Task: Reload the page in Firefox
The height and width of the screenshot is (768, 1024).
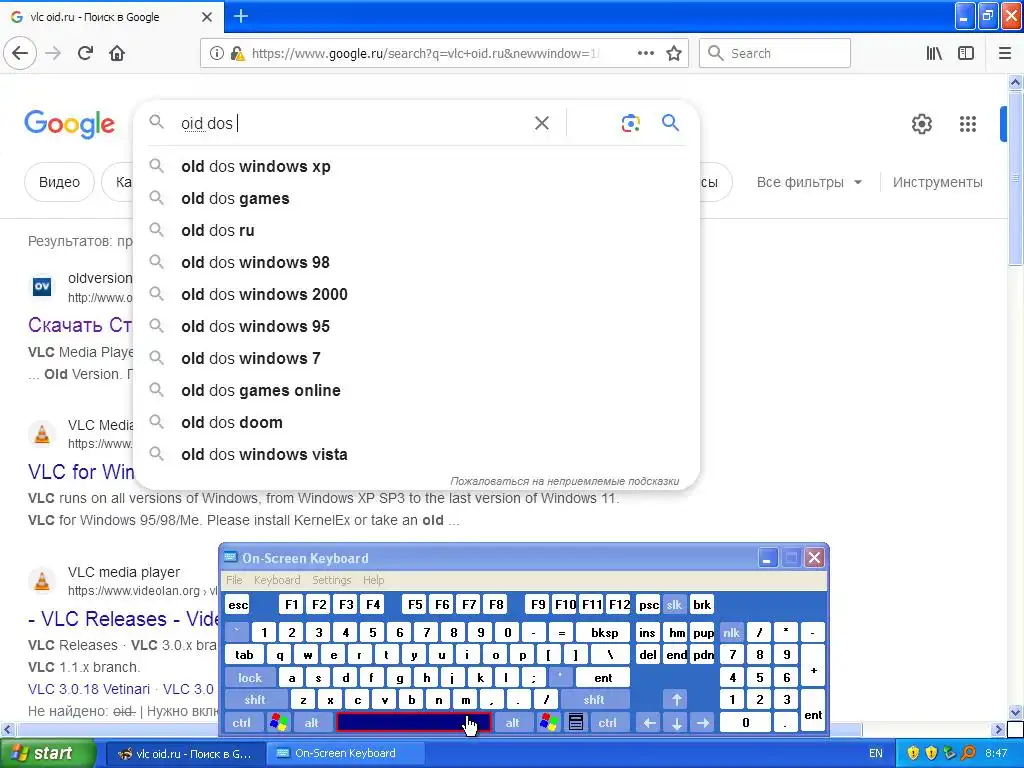Action: coord(85,53)
